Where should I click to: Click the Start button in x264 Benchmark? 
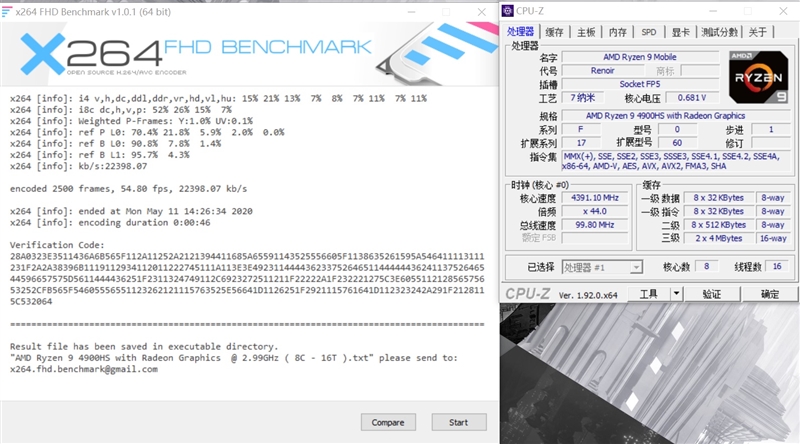point(459,423)
